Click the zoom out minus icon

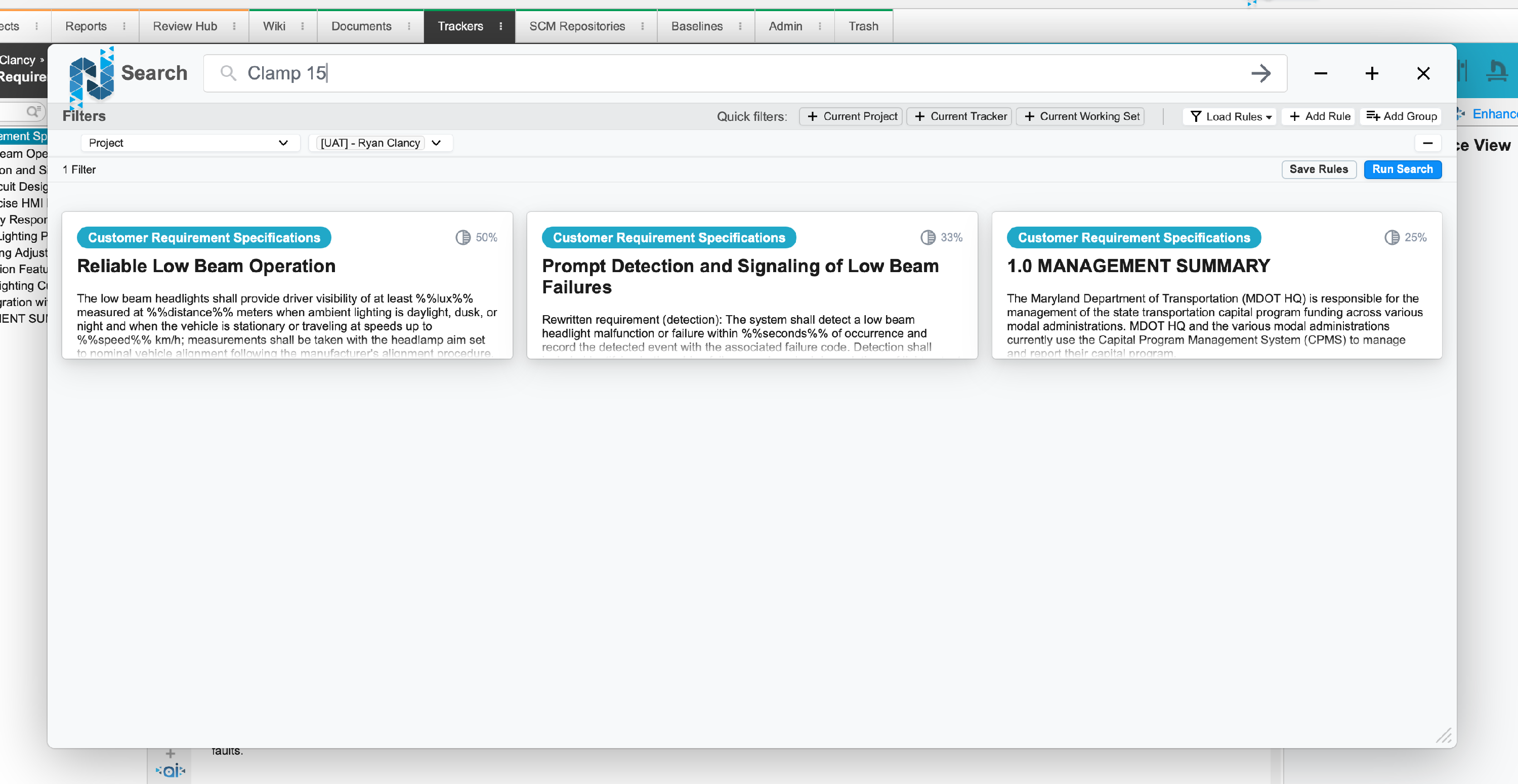tap(1321, 73)
